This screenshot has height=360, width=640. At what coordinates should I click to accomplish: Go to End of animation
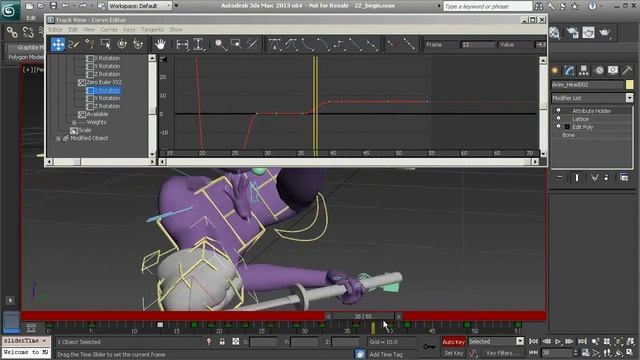pyautogui.click(x=582, y=341)
